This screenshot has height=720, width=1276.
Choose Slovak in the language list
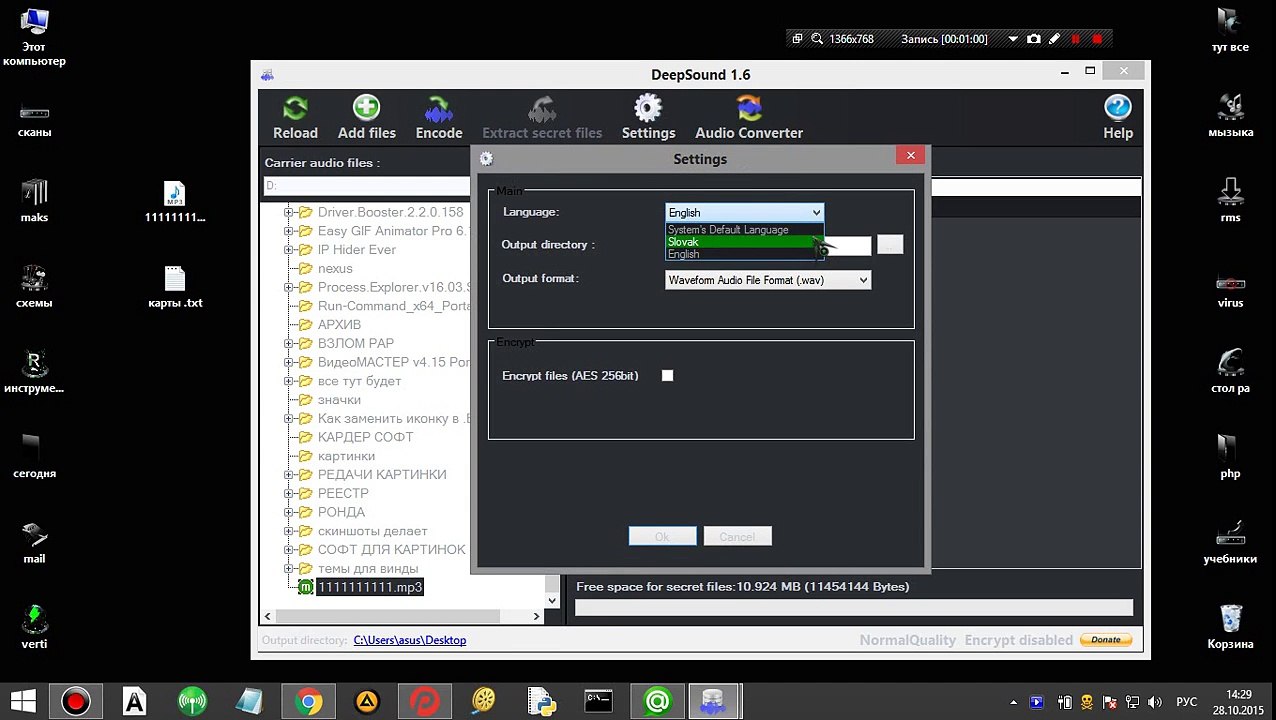point(744,242)
